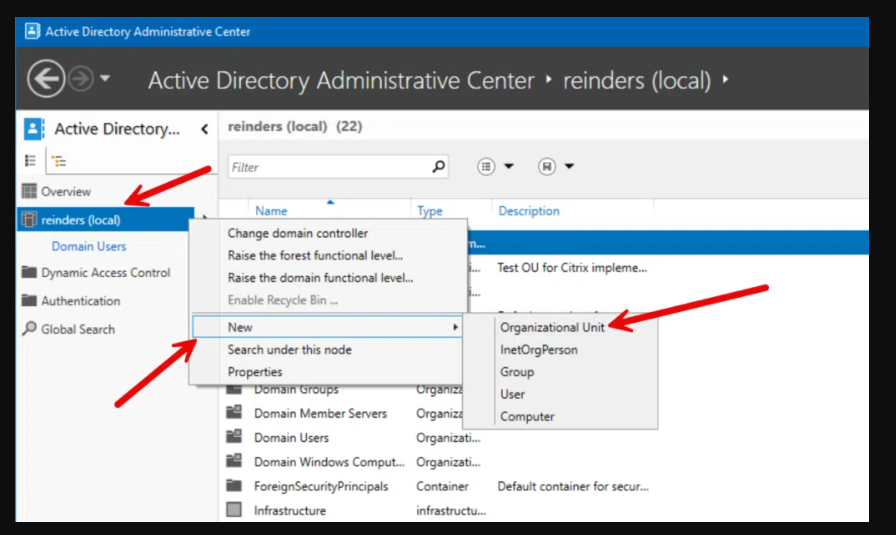Click the back navigation arrow button
The height and width of the screenshot is (535, 896).
point(47,80)
